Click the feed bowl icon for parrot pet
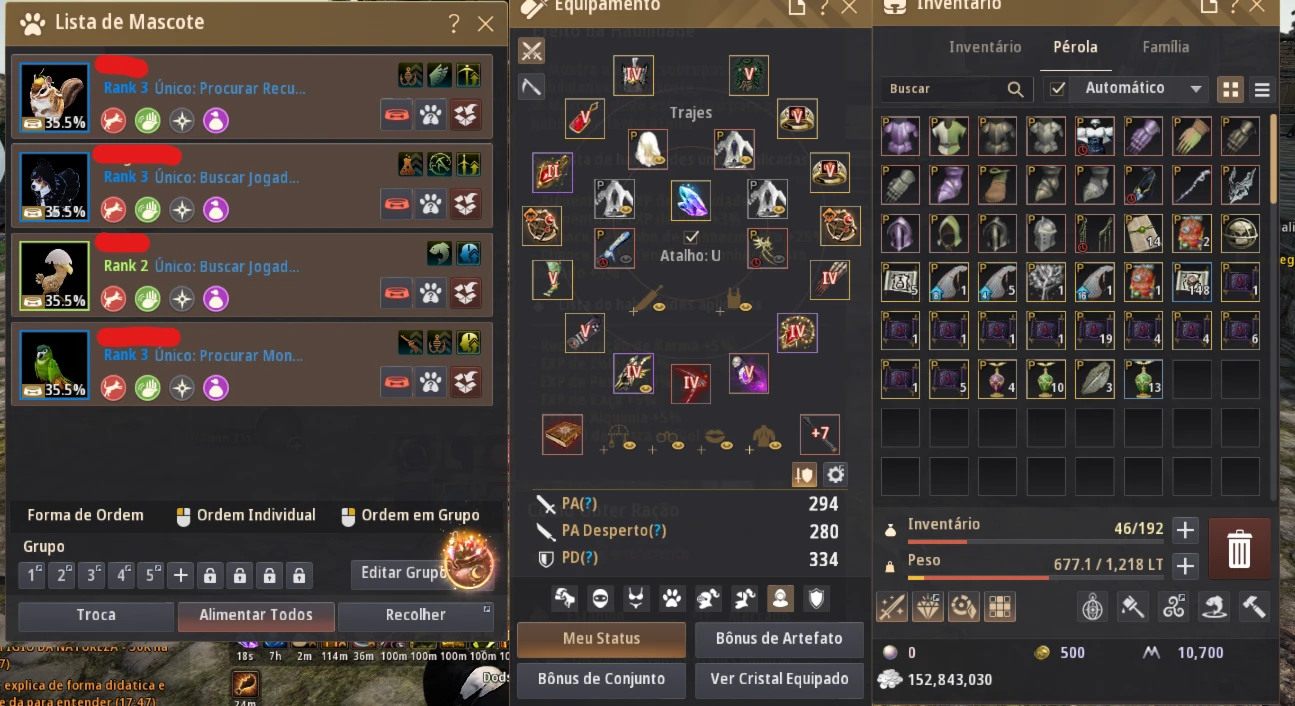This screenshot has height=706, width=1295. [396, 381]
